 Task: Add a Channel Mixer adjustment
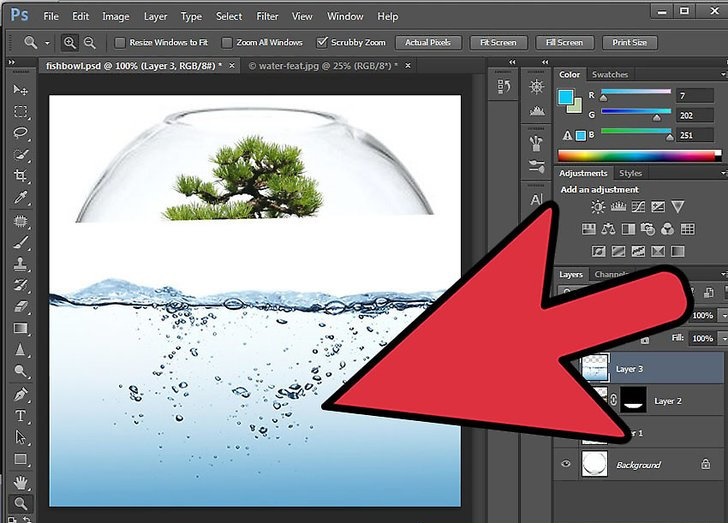(x=667, y=229)
